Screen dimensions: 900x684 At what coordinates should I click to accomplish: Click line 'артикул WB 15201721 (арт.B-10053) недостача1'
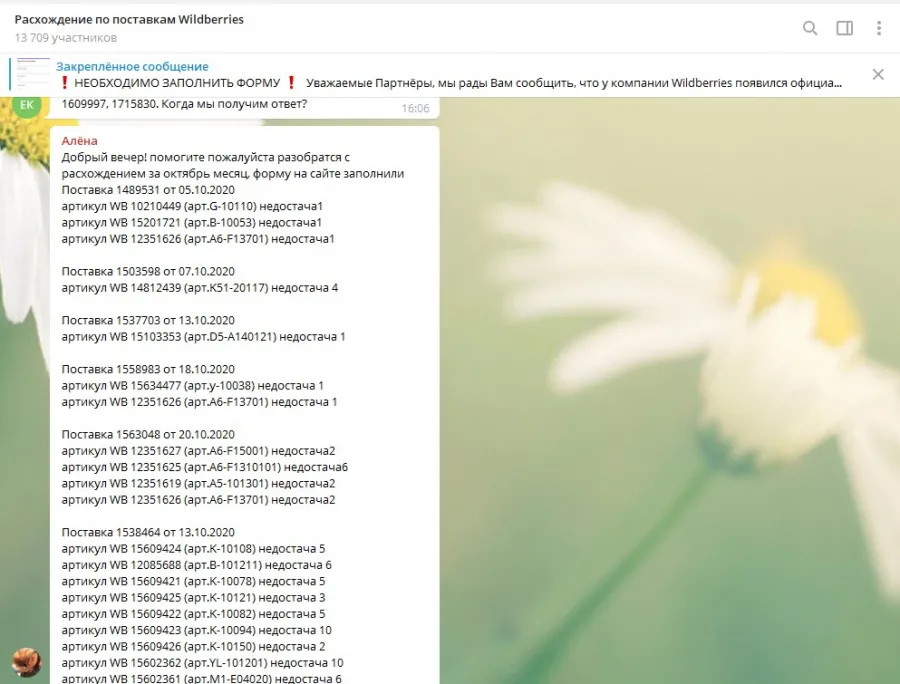(192, 223)
